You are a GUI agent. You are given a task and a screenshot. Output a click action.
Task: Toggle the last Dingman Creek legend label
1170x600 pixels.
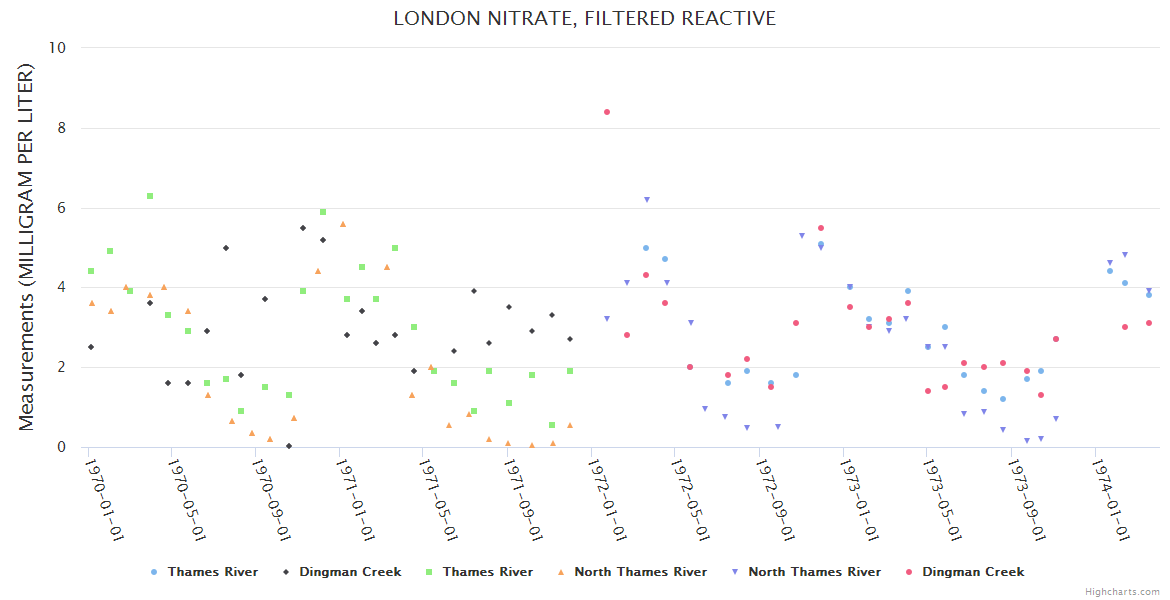tap(972, 572)
